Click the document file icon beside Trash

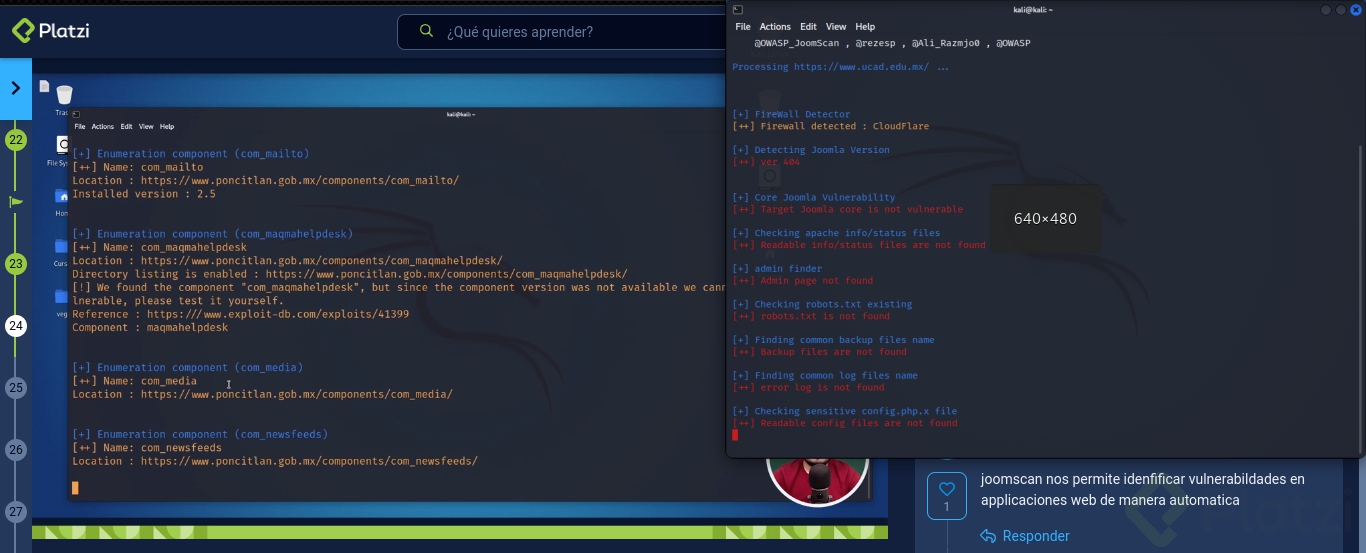[x=44, y=87]
